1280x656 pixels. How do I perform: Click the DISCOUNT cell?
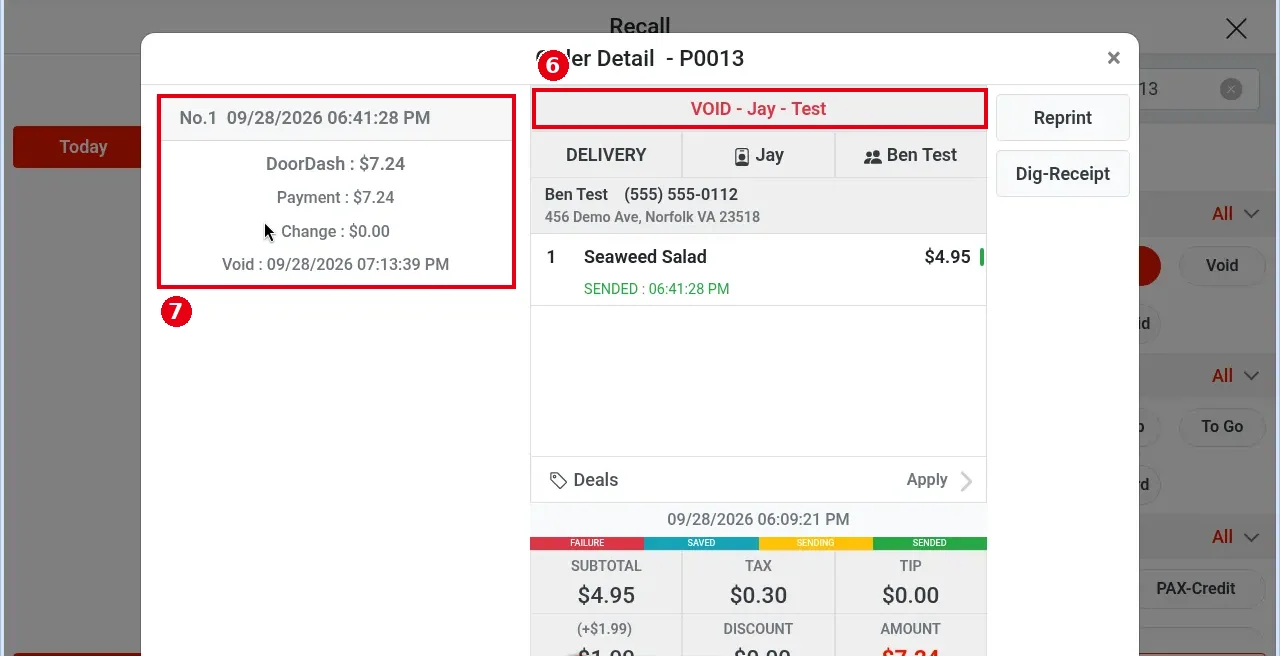click(758, 635)
